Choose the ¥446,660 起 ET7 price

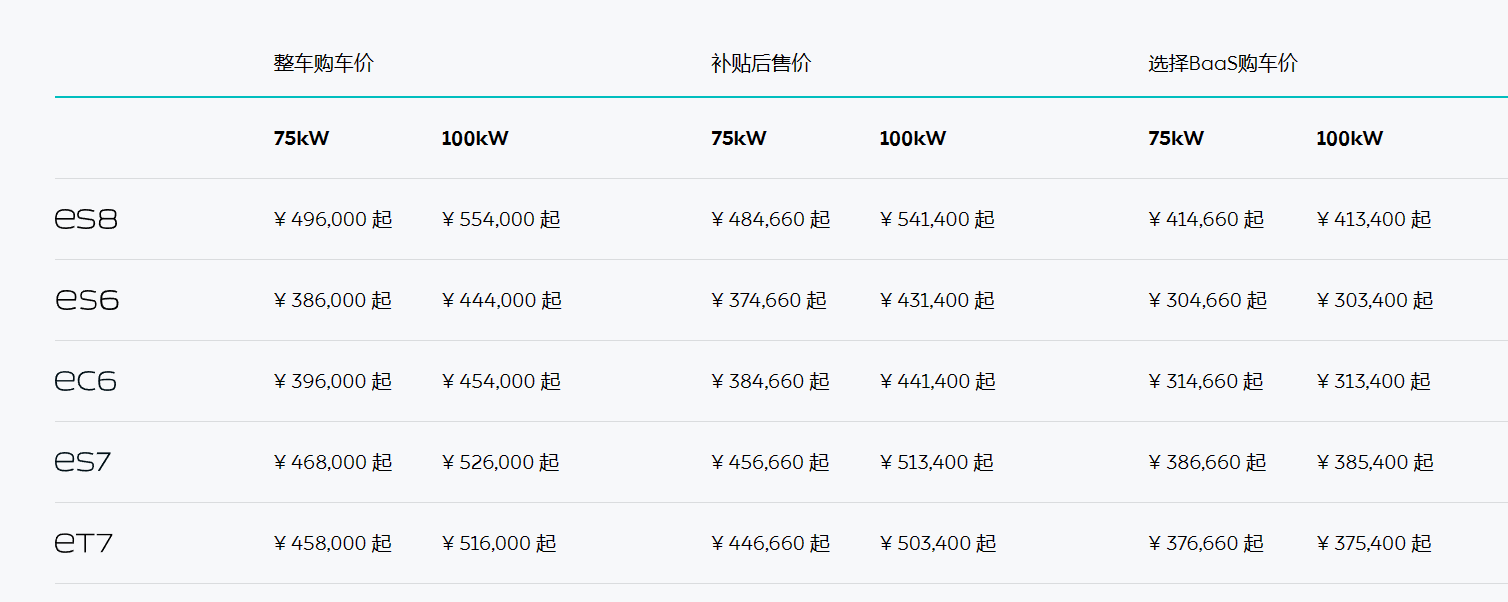pos(771,543)
